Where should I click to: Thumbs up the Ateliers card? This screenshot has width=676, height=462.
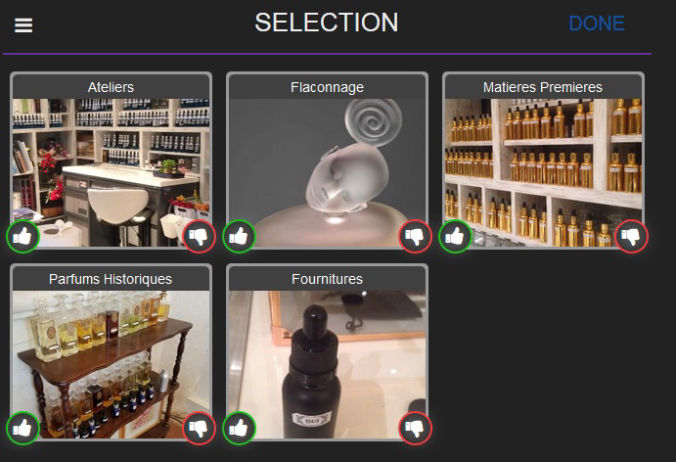23,236
